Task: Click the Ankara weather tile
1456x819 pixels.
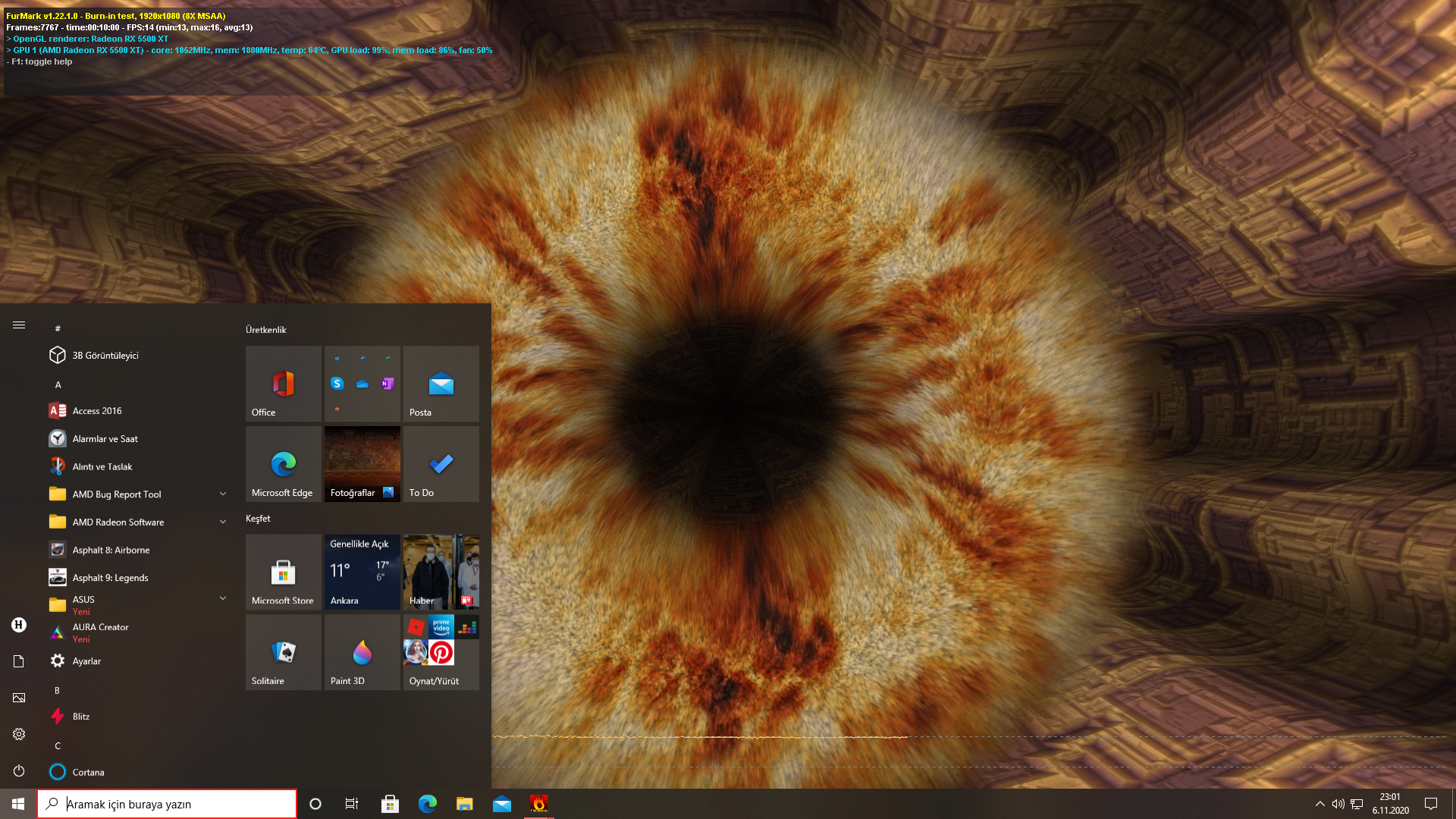Action: 362,572
